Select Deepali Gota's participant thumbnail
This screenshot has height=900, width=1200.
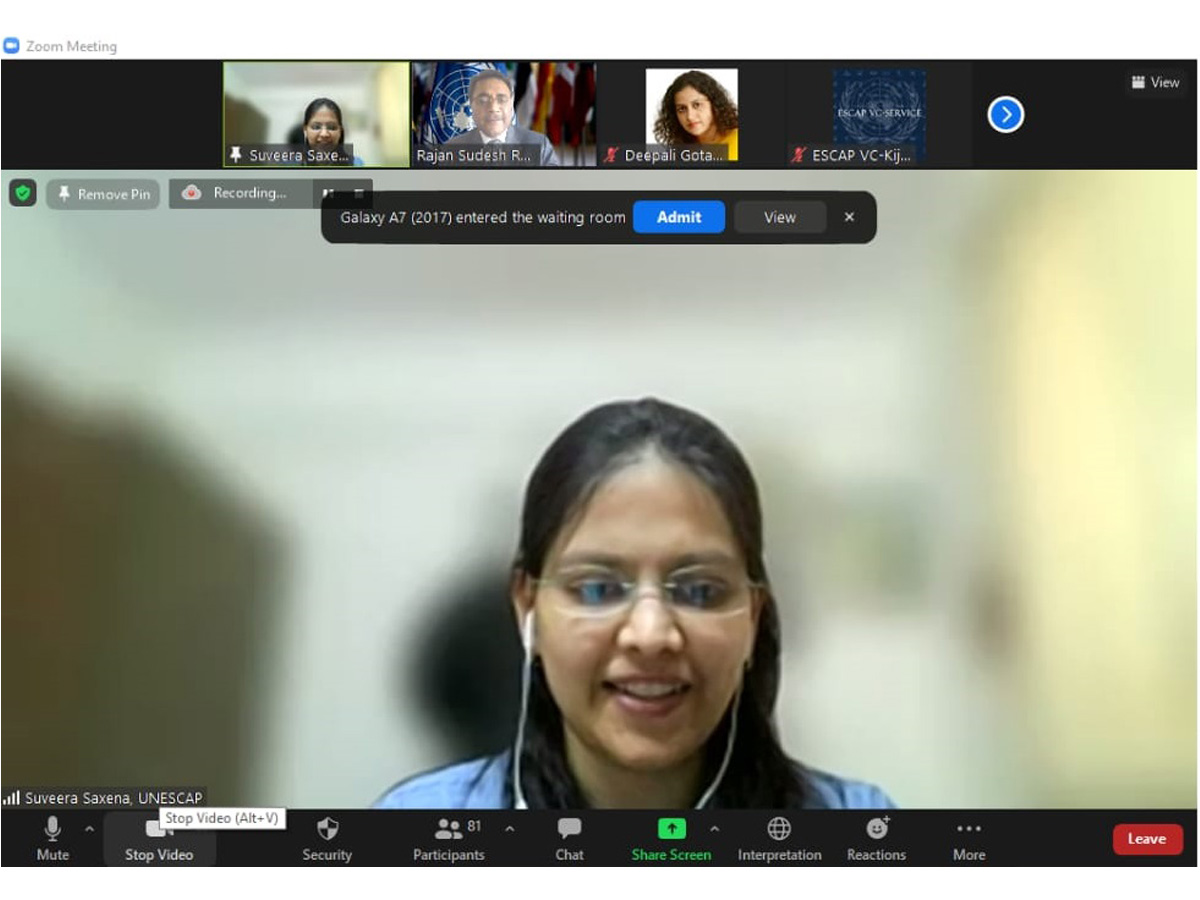(691, 114)
